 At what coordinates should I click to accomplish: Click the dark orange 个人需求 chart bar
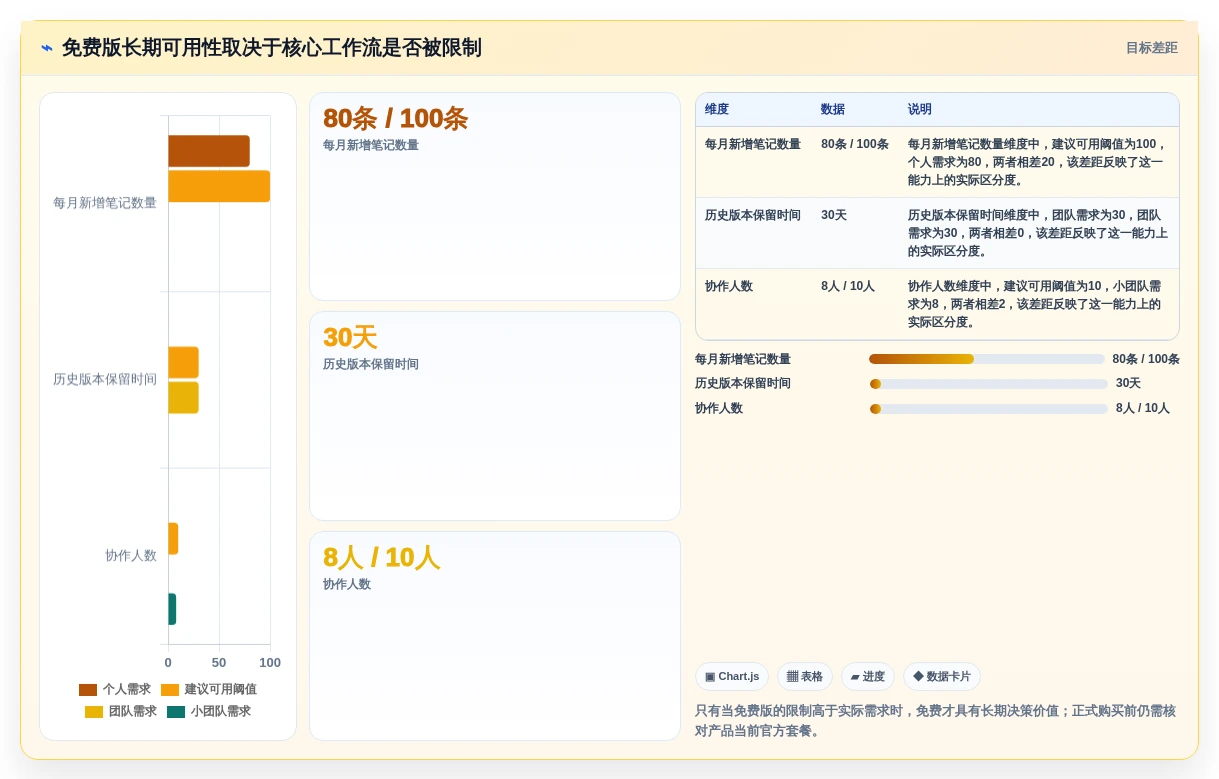209,151
